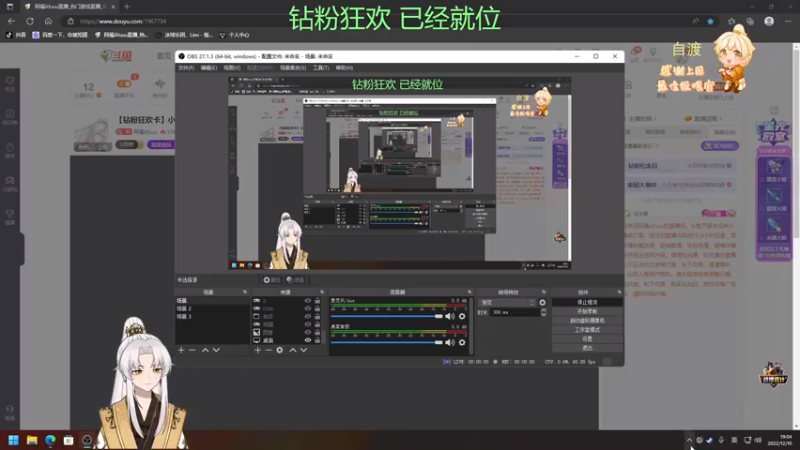Click 退出 button in OBS controls
The image size is (800, 450).
[x=587, y=348]
